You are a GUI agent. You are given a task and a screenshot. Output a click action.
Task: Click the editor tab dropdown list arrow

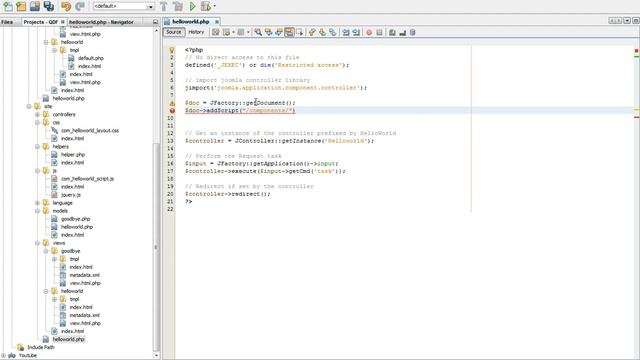point(627,20)
